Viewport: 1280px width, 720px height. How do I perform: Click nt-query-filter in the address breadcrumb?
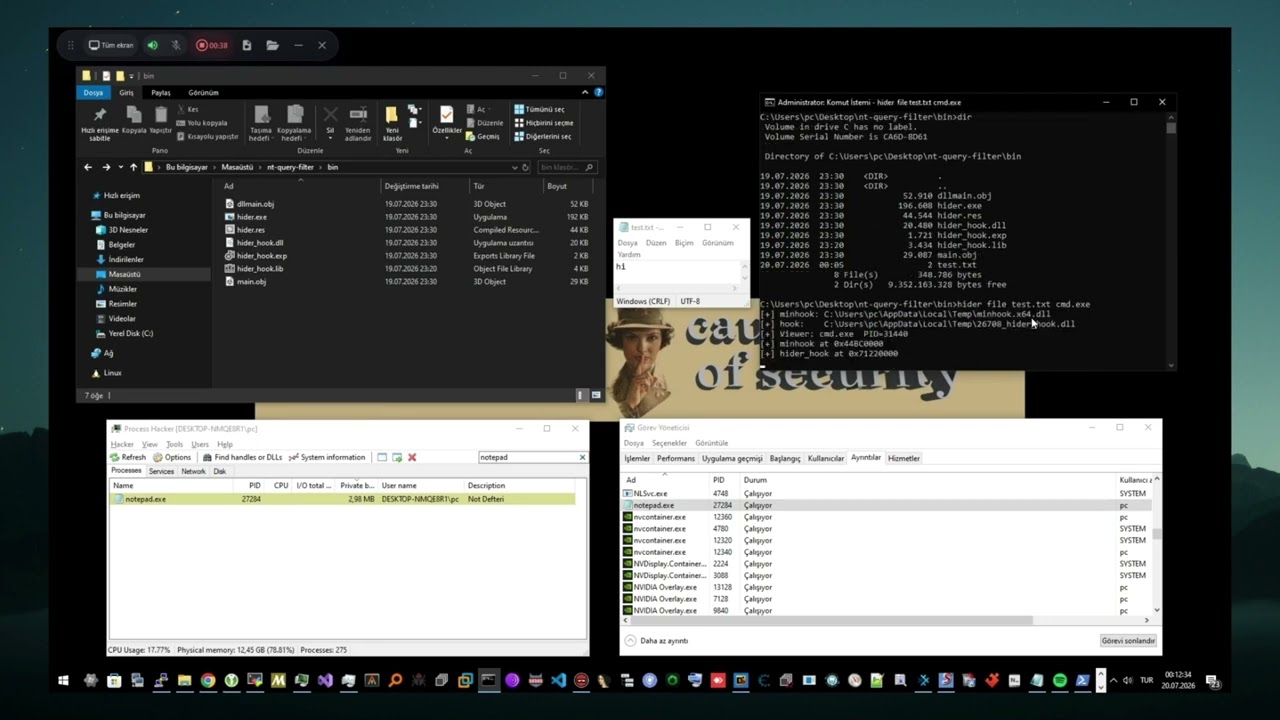290,167
